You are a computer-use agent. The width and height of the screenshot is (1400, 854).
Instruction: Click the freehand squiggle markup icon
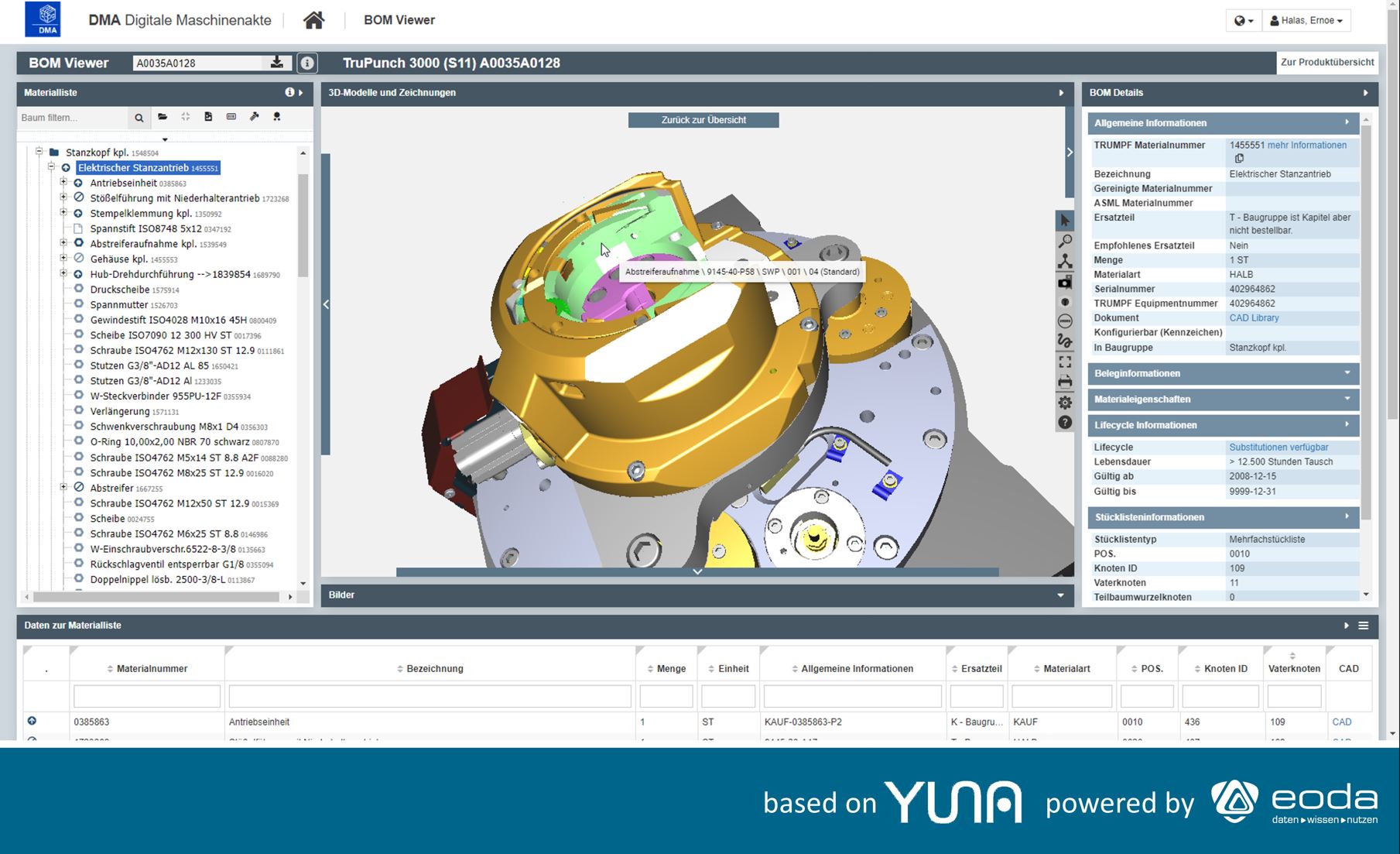pyautogui.click(x=1065, y=341)
